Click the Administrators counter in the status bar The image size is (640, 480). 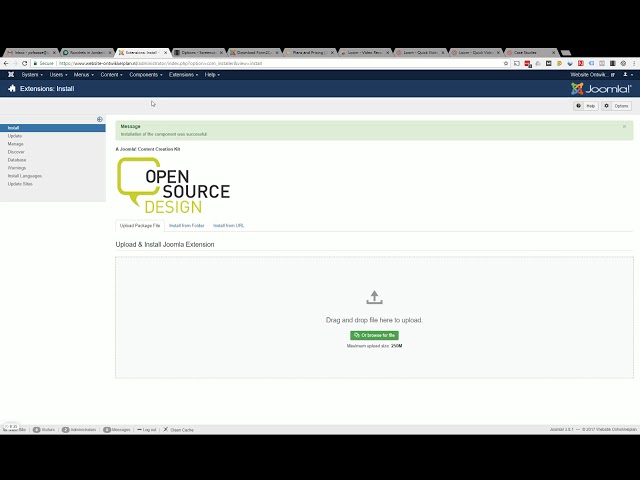(79, 430)
